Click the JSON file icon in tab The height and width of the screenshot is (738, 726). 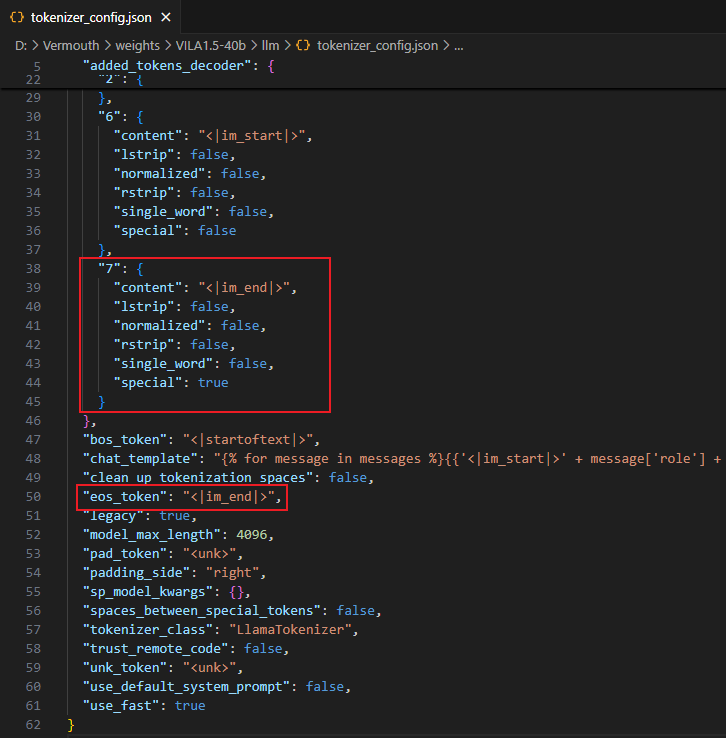point(16,17)
